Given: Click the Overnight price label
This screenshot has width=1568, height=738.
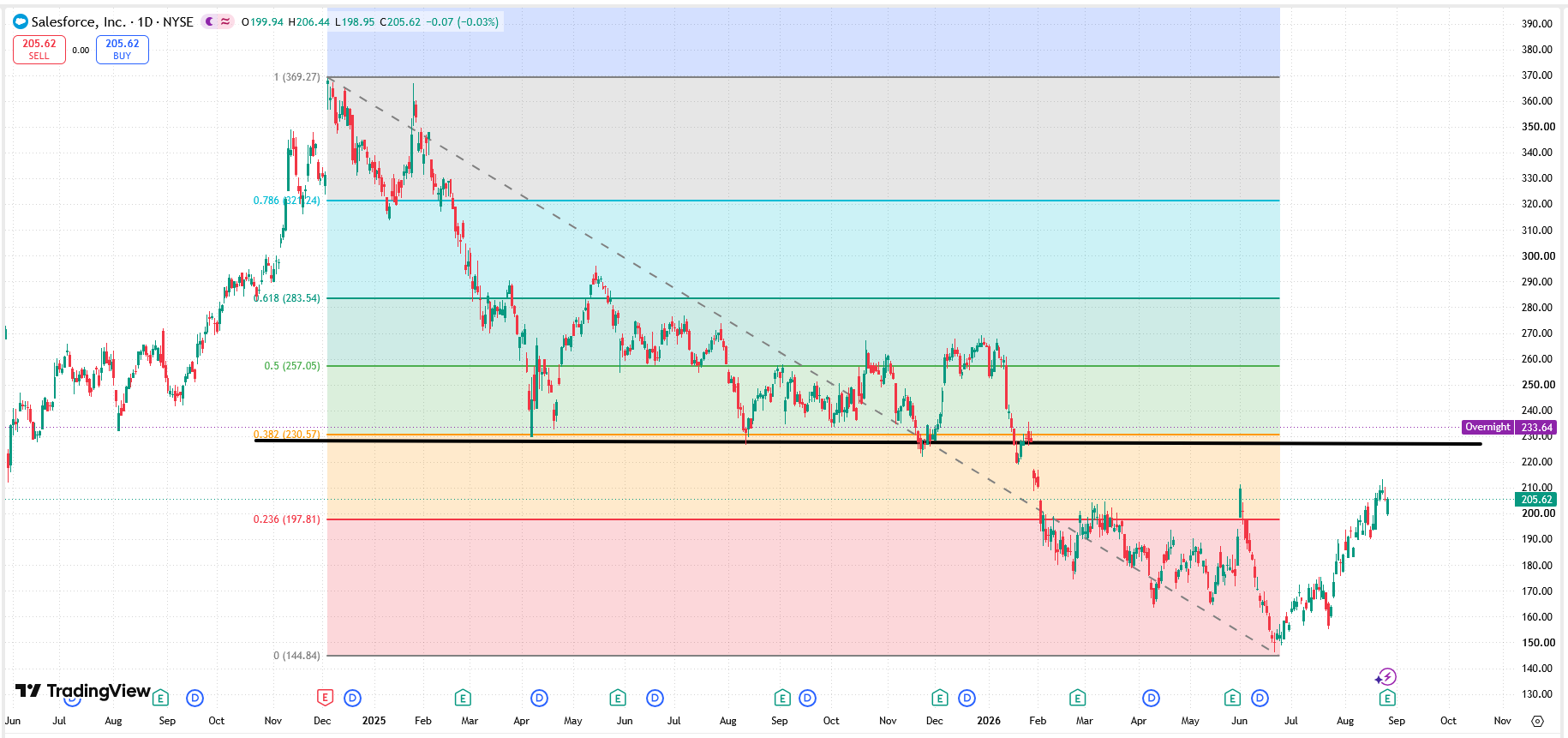Looking at the screenshot, I should tap(1487, 427).
